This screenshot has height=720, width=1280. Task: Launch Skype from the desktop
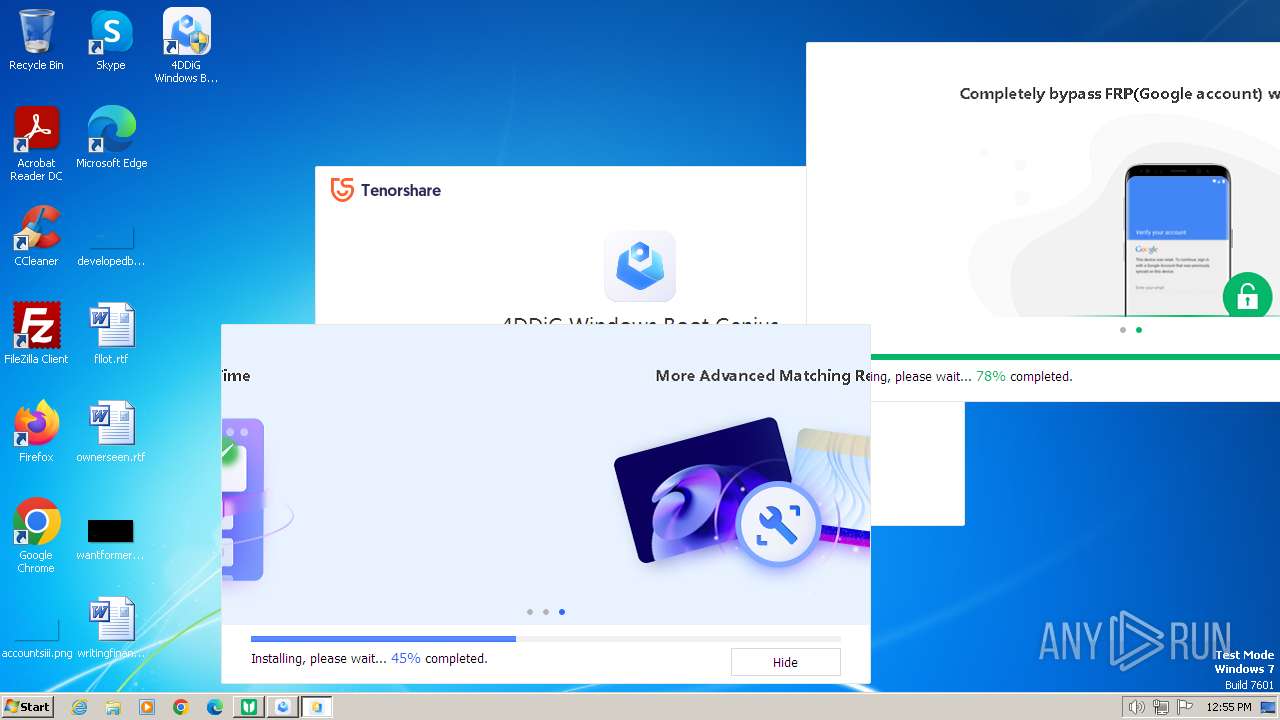tap(111, 40)
